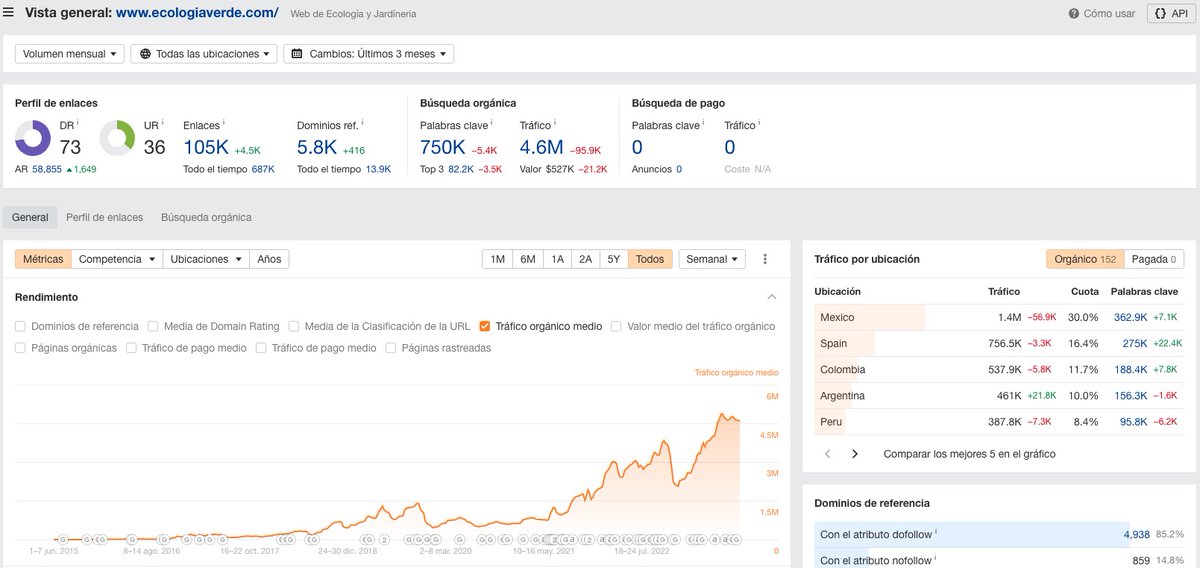1200x568 pixels.
Task: Select the Todos time range
Action: (x=650, y=259)
